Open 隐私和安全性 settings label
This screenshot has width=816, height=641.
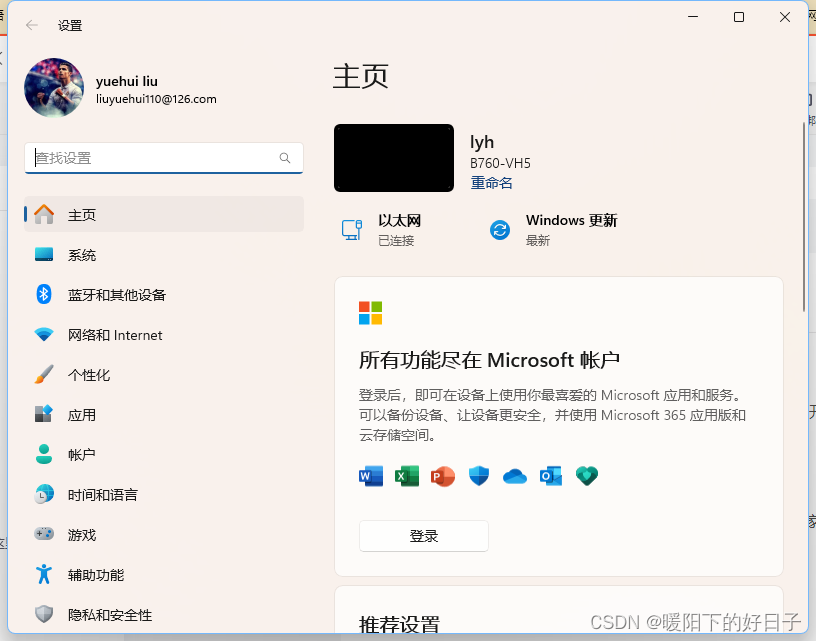point(110,615)
